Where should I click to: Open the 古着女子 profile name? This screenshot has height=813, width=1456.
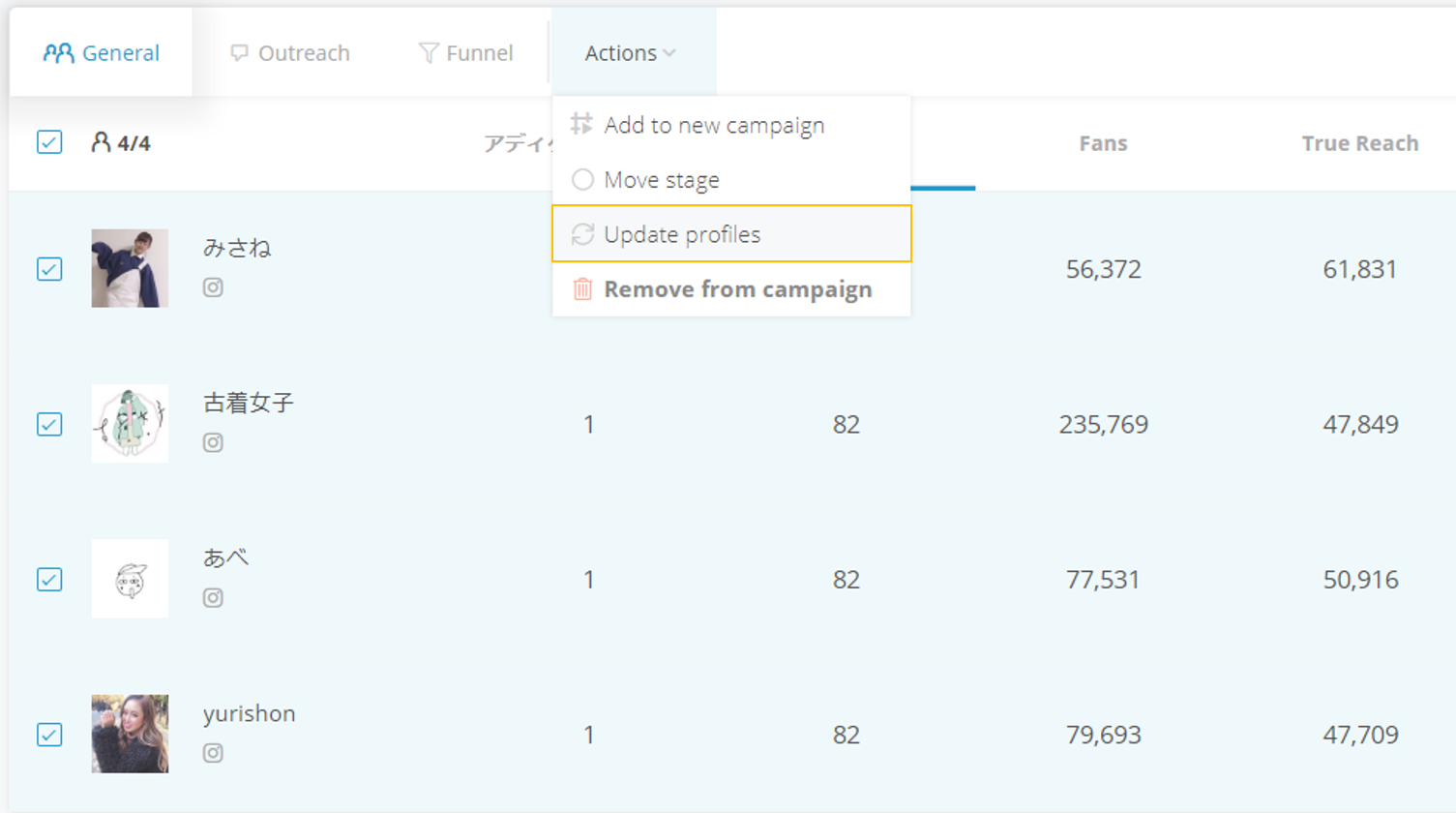point(249,403)
